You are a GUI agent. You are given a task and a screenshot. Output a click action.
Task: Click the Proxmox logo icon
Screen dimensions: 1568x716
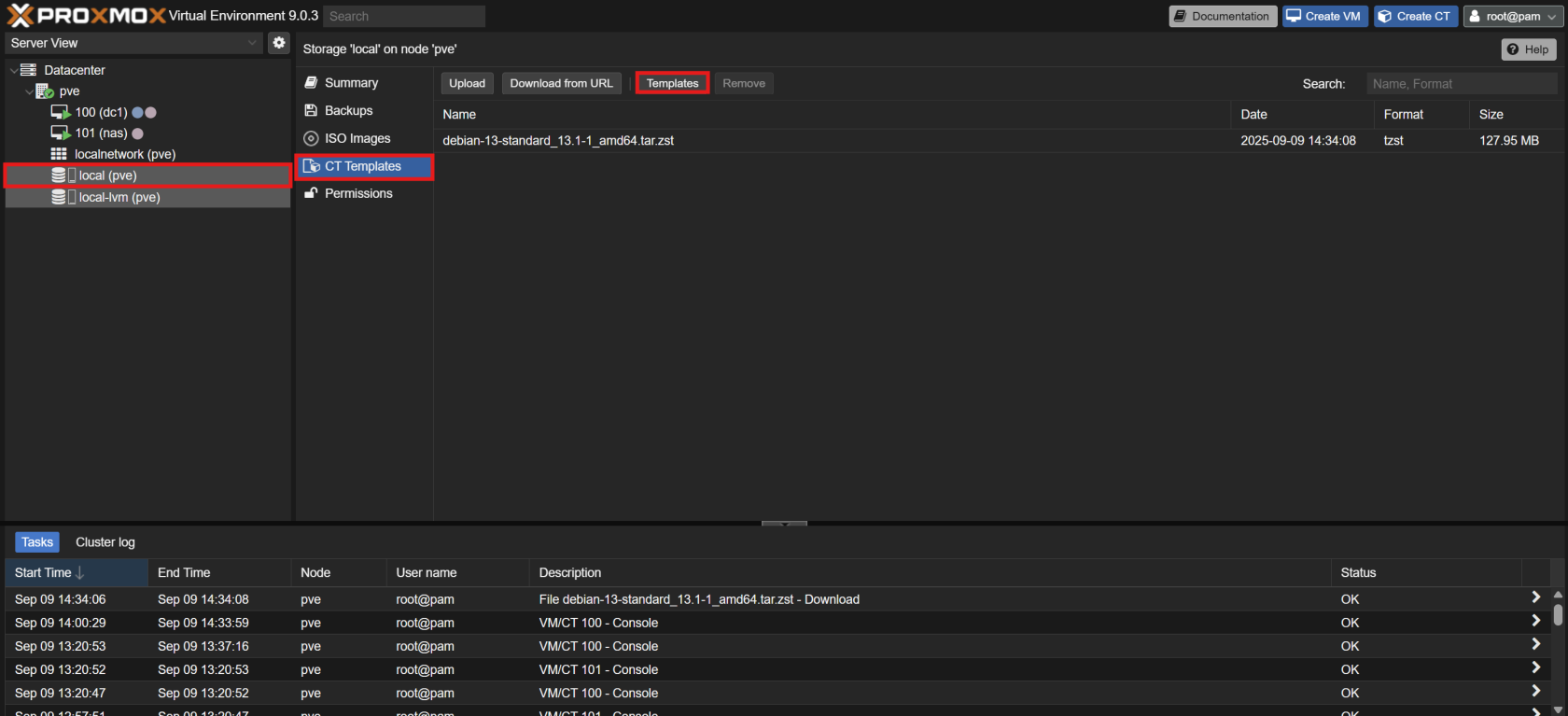20,16
